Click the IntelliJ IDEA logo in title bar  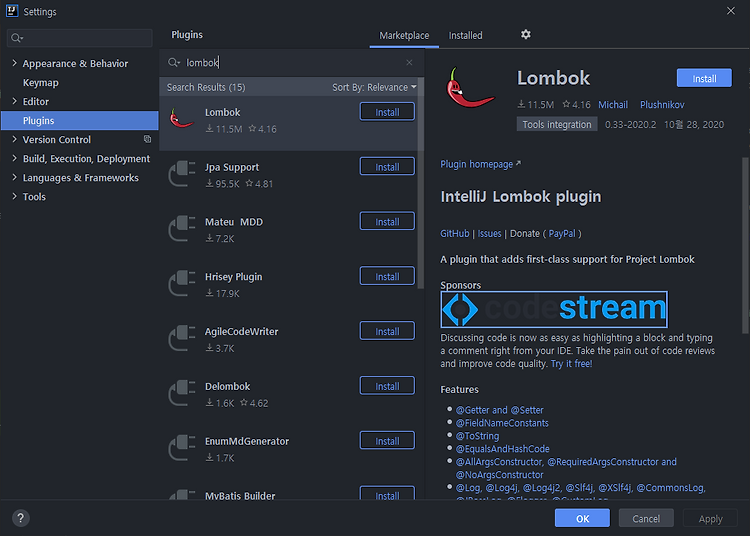[x=12, y=11]
